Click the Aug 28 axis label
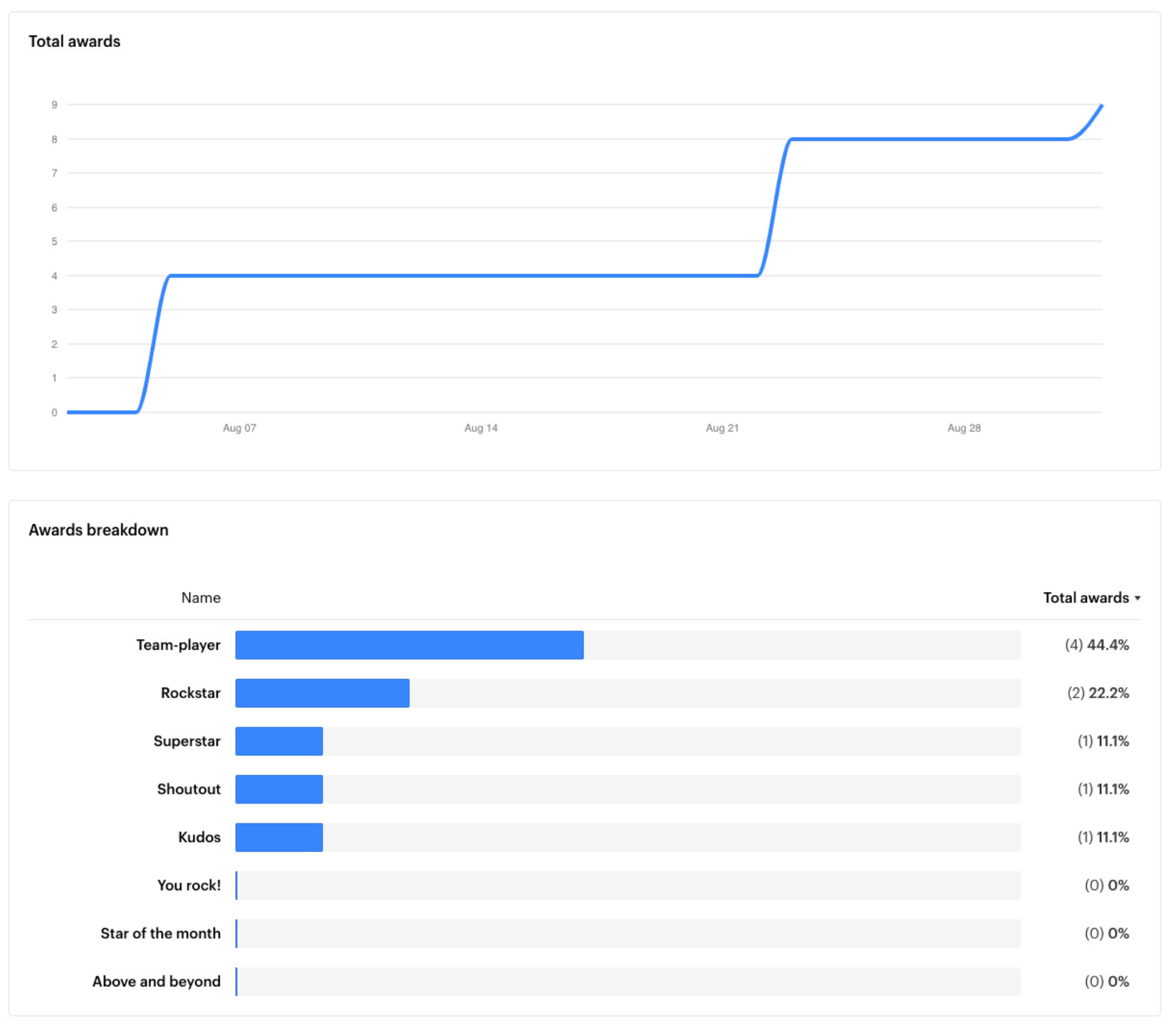This screenshot has width=1176, height=1032. click(x=964, y=428)
